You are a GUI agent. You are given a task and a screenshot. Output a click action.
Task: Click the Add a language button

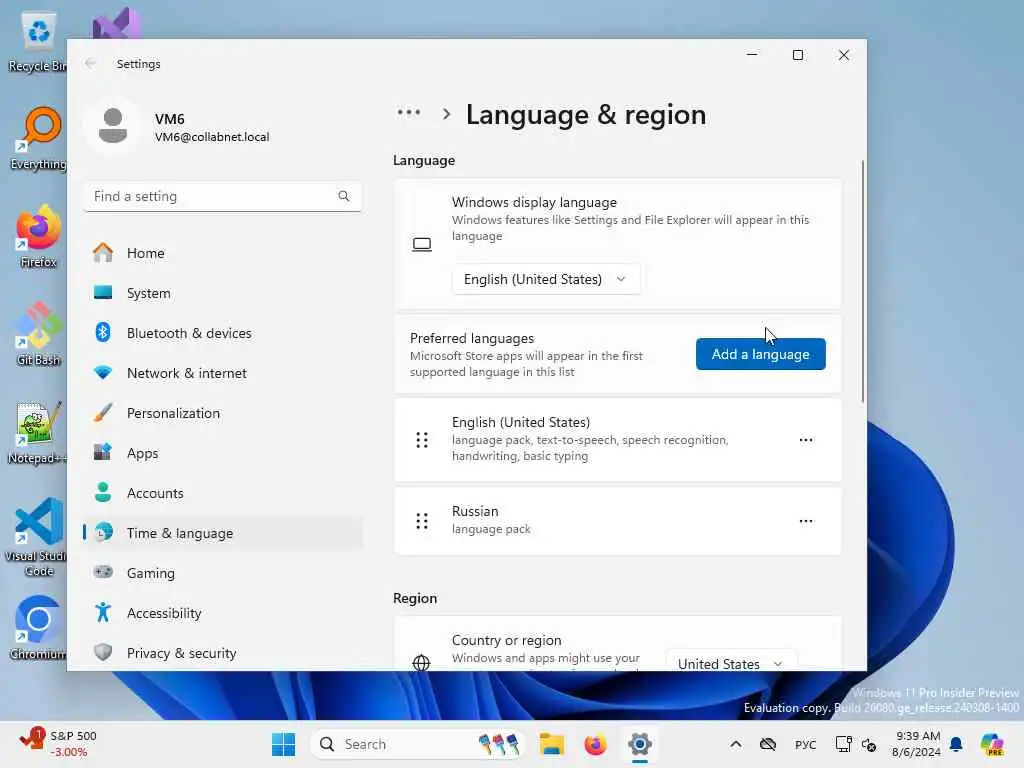[x=760, y=354]
